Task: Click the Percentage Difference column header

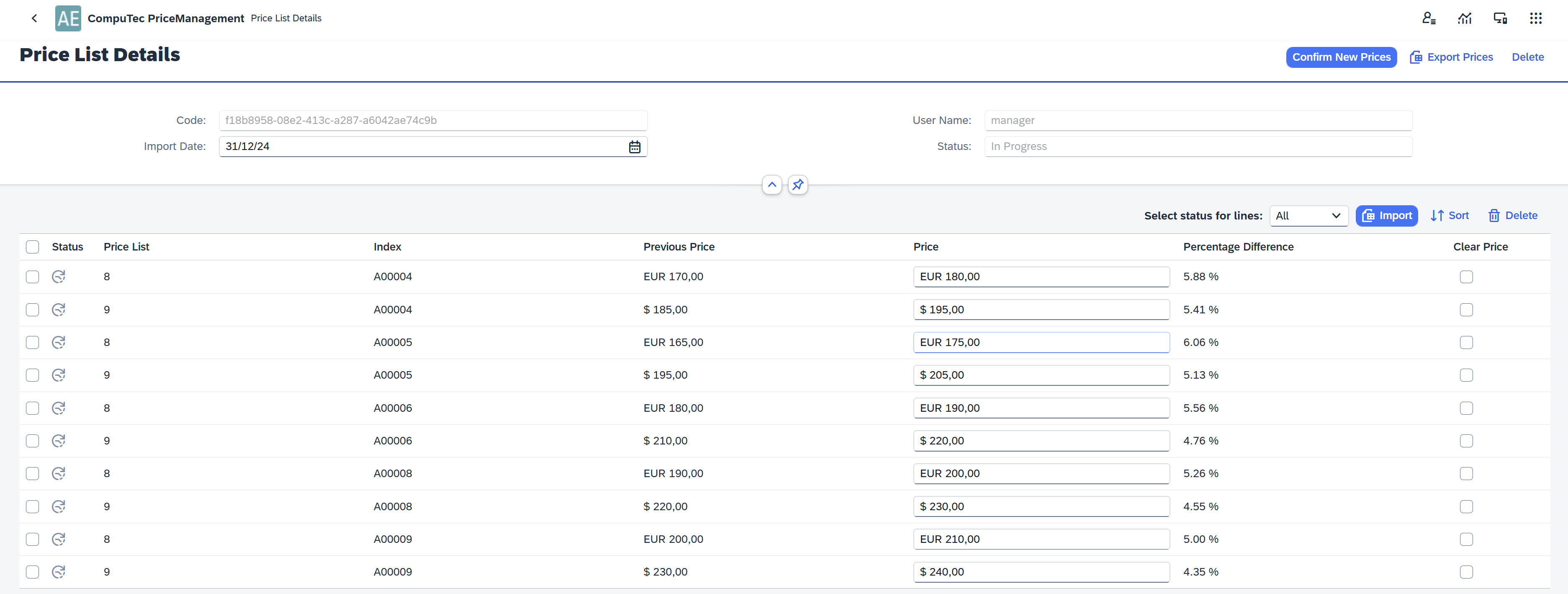Action: tap(1237, 247)
